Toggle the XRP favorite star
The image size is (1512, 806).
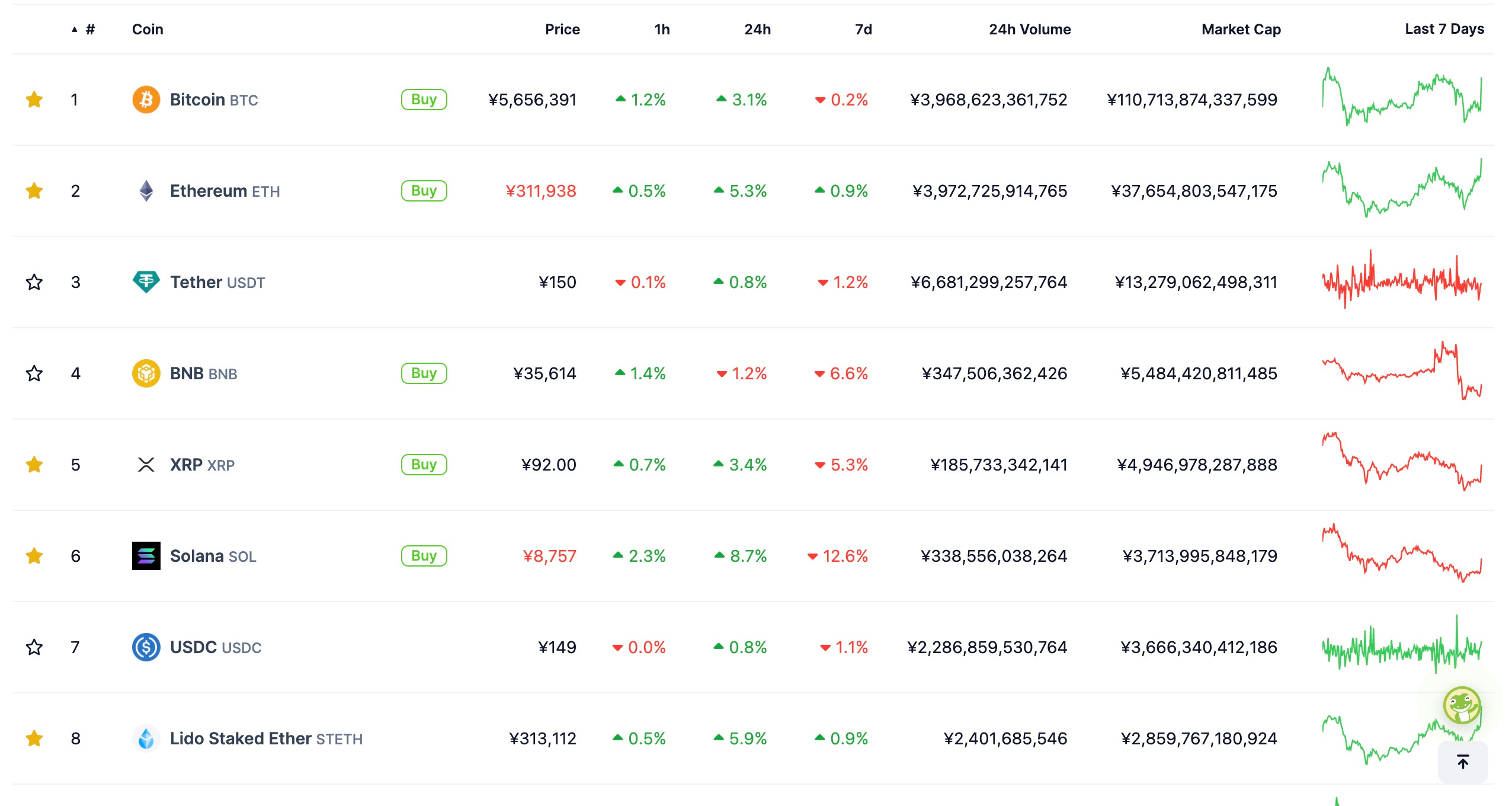click(34, 465)
